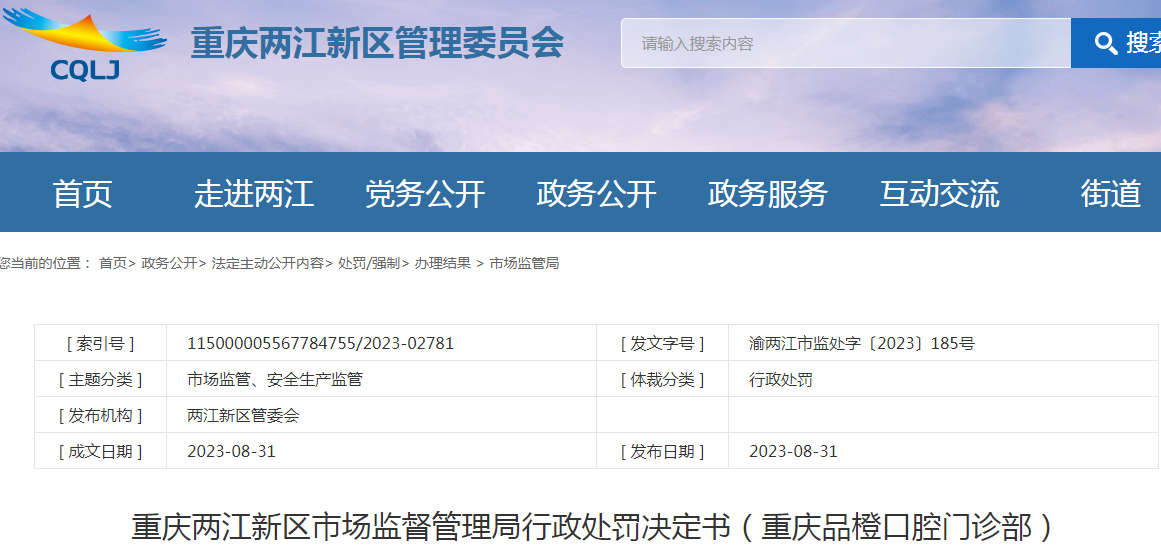Click the 法定主动公开内容 breadcrumb link
The height and width of the screenshot is (554, 1161).
(268, 263)
